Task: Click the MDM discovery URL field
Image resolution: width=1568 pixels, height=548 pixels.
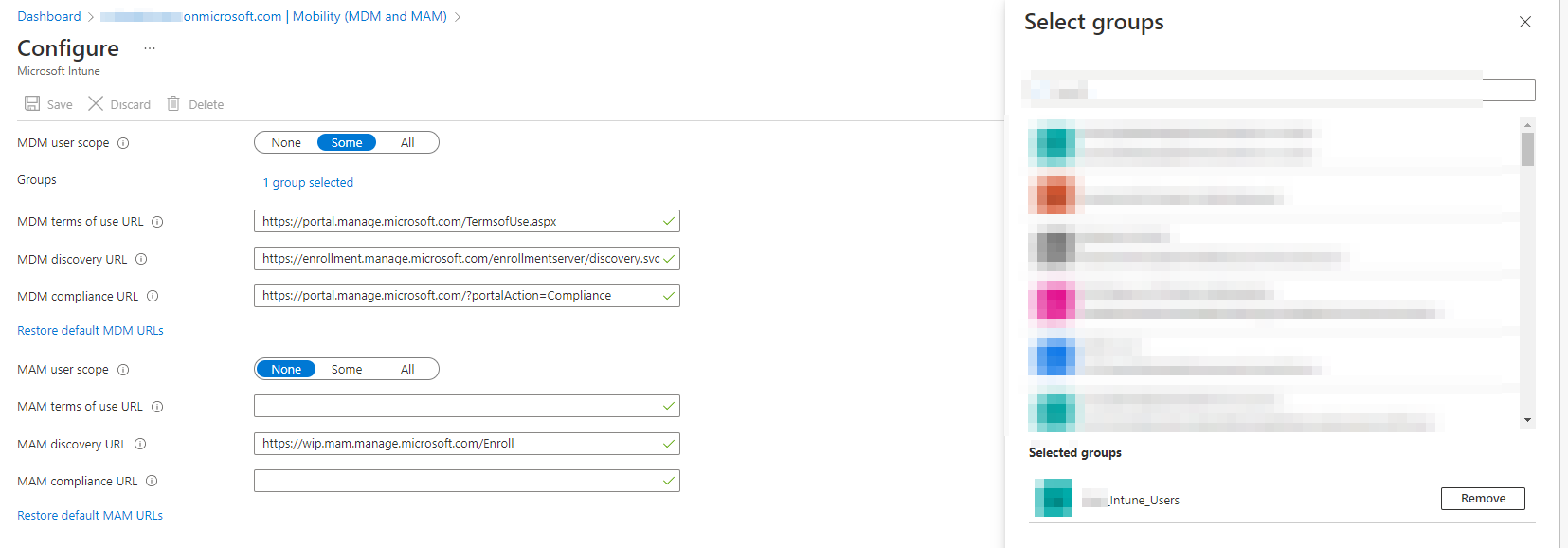Action: (467, 258)
